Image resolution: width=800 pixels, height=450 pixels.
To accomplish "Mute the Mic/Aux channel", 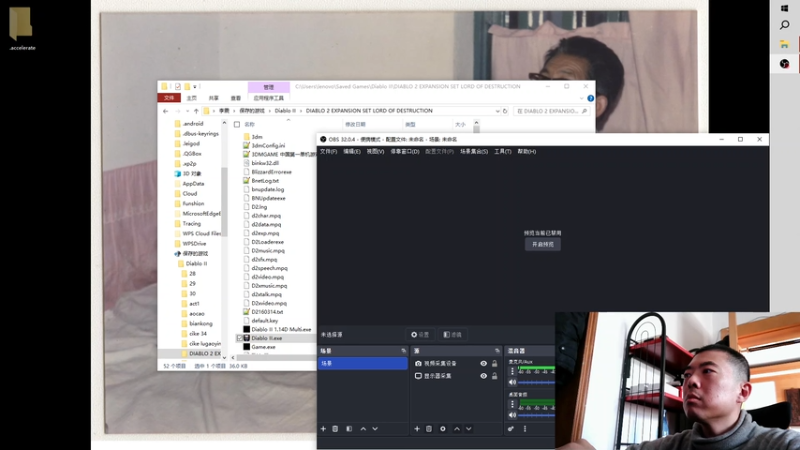I will pyautogui.click(x=512, y=382).
